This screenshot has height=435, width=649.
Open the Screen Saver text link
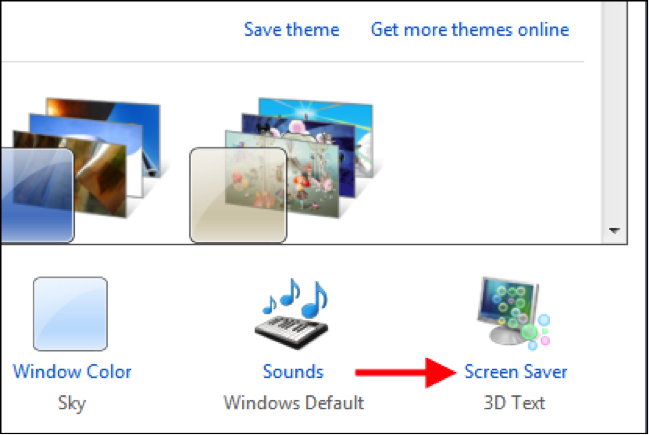515,372
